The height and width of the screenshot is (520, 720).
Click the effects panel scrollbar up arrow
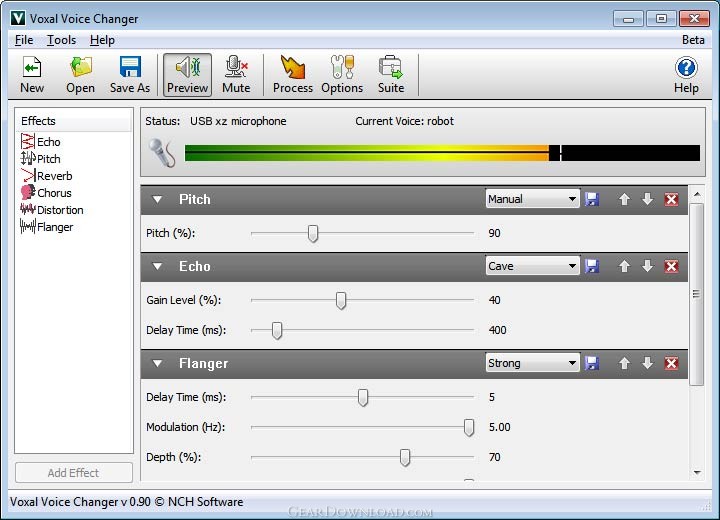tap(697, 194)
